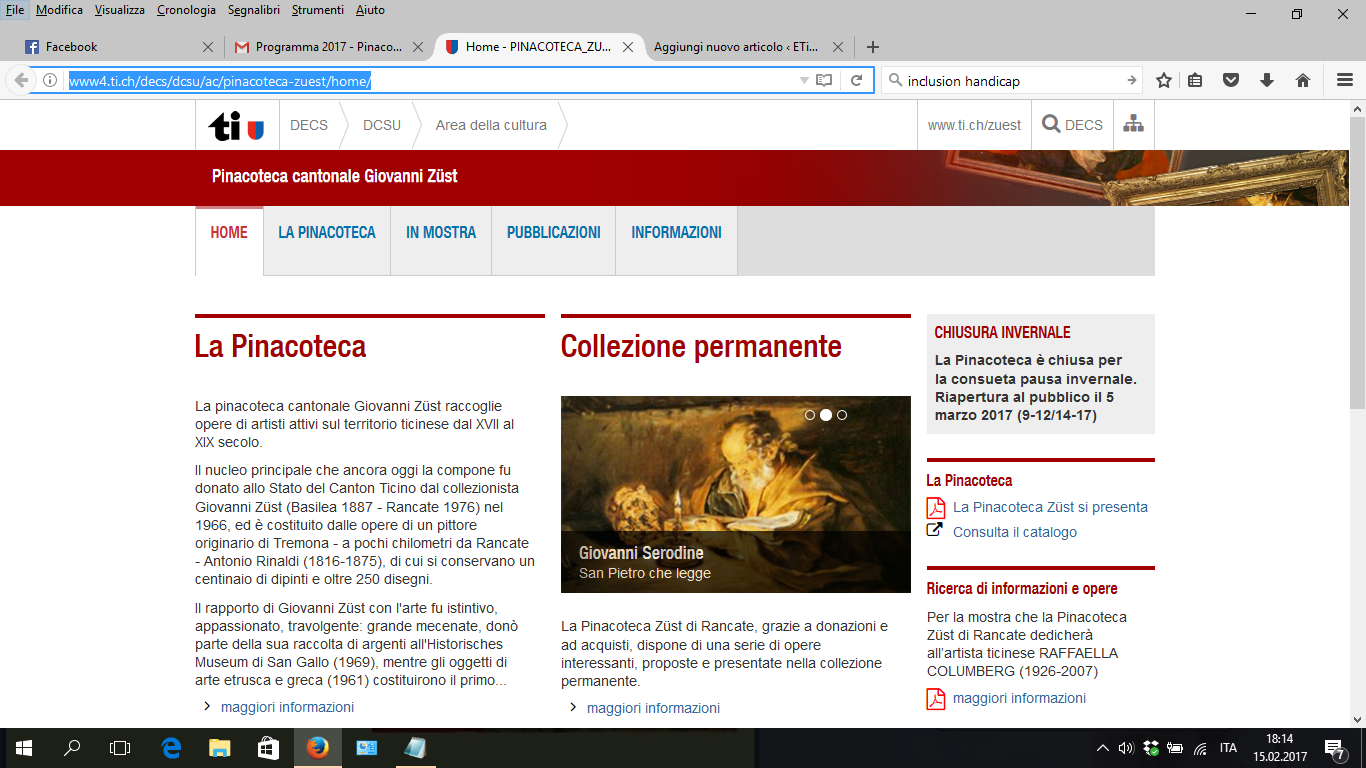Open the site information icon in address bar

tap(49, 81)
